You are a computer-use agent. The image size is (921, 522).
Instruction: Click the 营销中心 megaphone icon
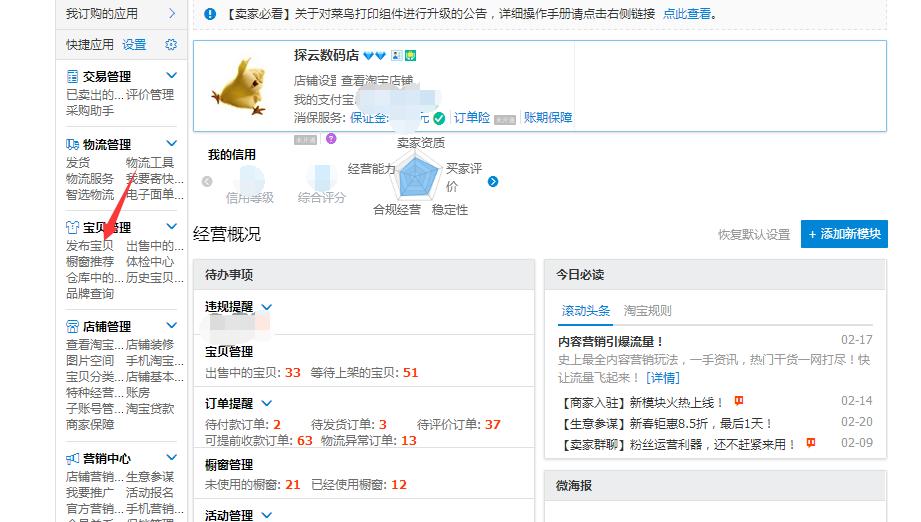tap(72, 459)
